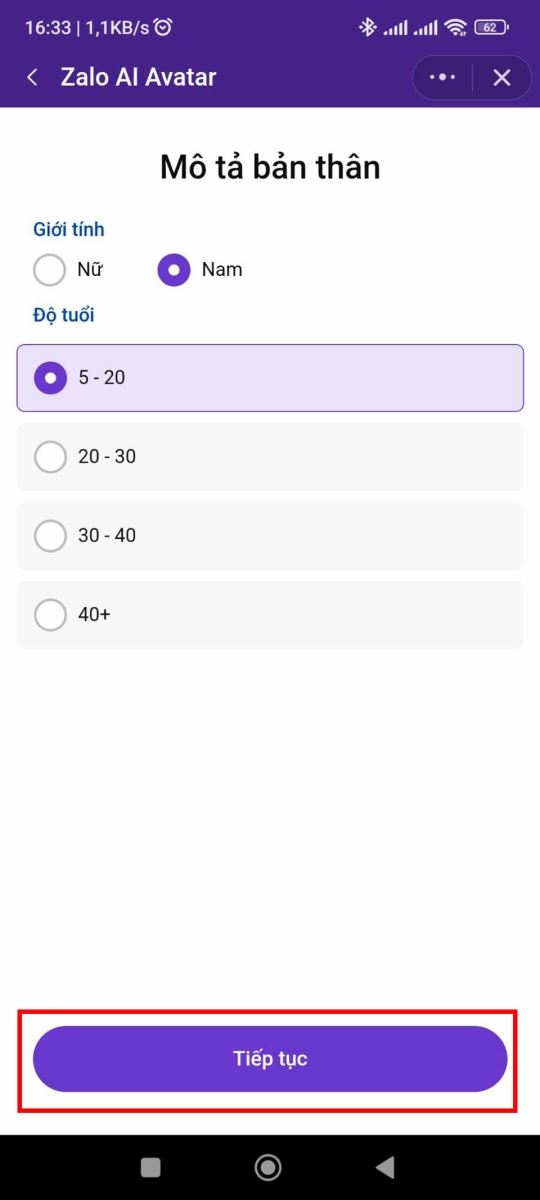Screen dimensions: 540x1200
Task: Choose the 5 - 20 age range
Action: 270,378
